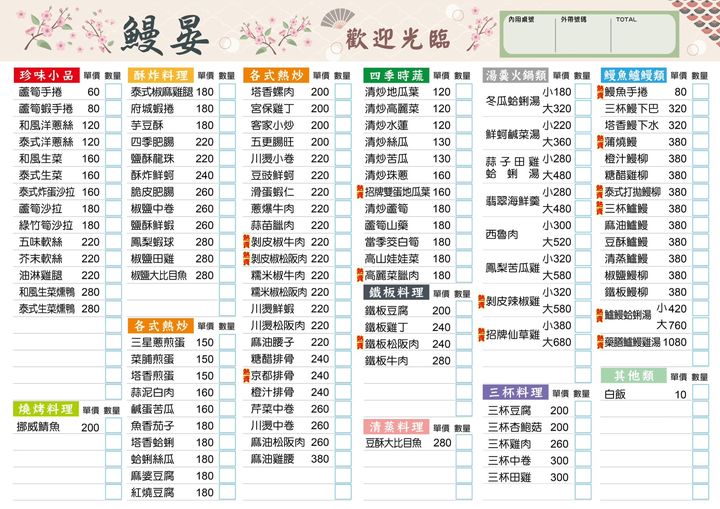Click the 小180 price of 冬瓜蛤蜊湯

(x=557, y=92)
